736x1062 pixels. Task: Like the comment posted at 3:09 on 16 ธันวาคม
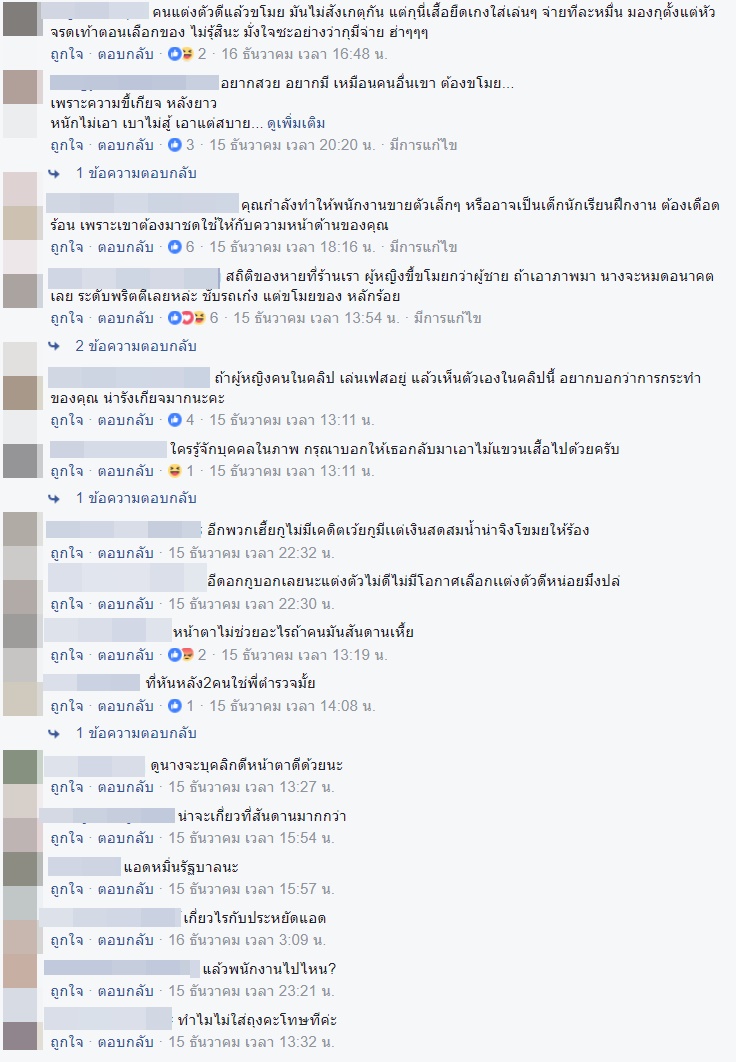point(66,940)
